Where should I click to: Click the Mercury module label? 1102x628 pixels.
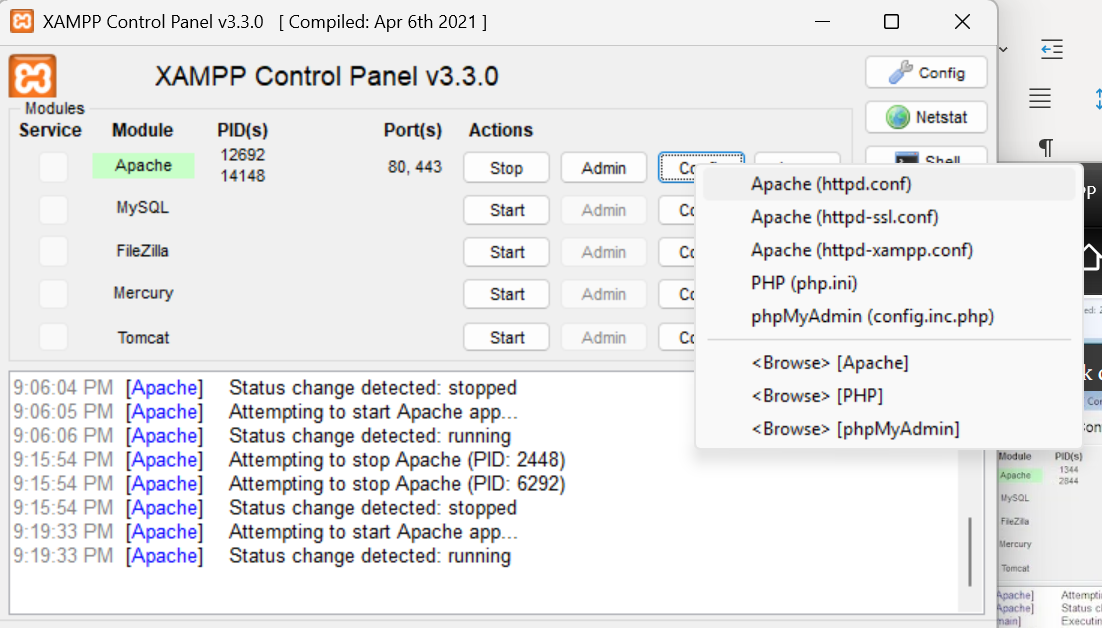tap(143, 293)
